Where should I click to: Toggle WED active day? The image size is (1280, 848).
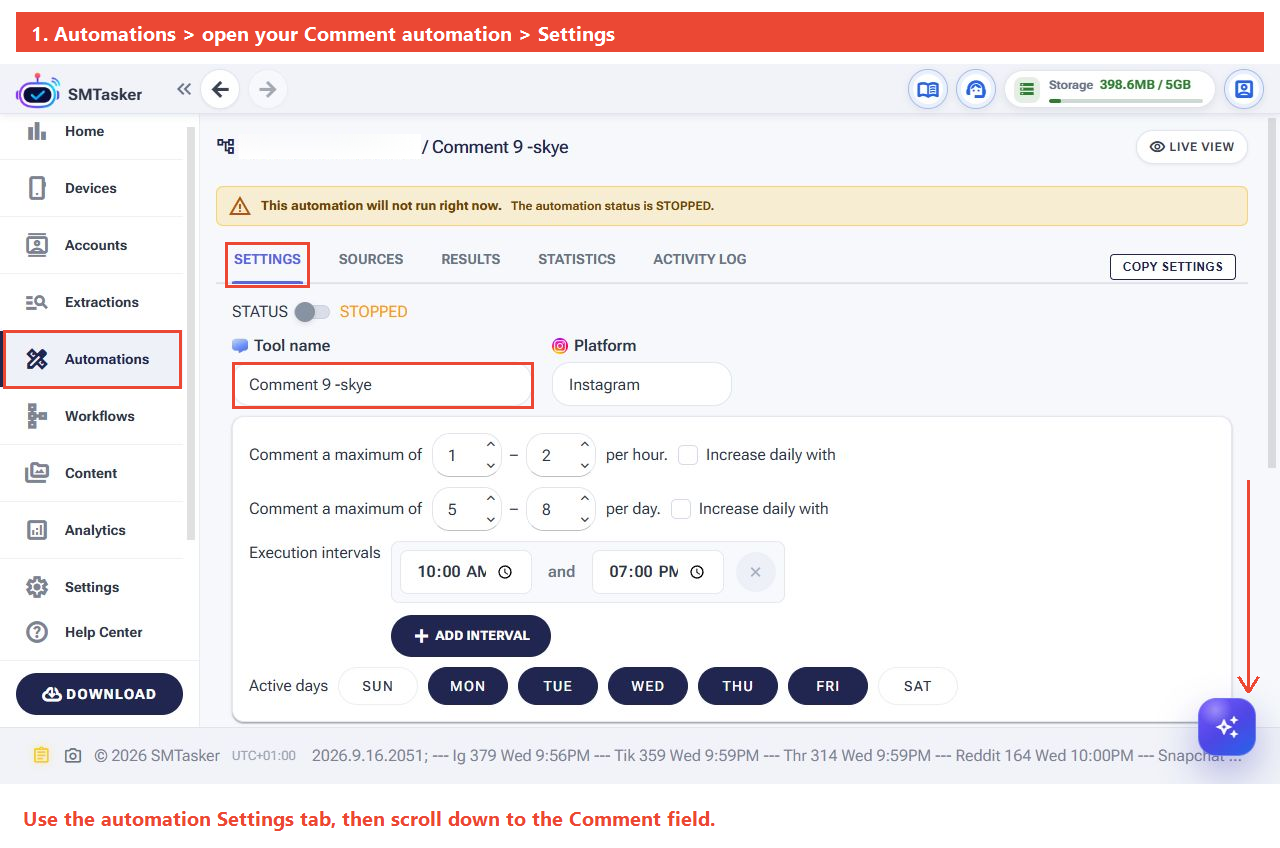648,686
